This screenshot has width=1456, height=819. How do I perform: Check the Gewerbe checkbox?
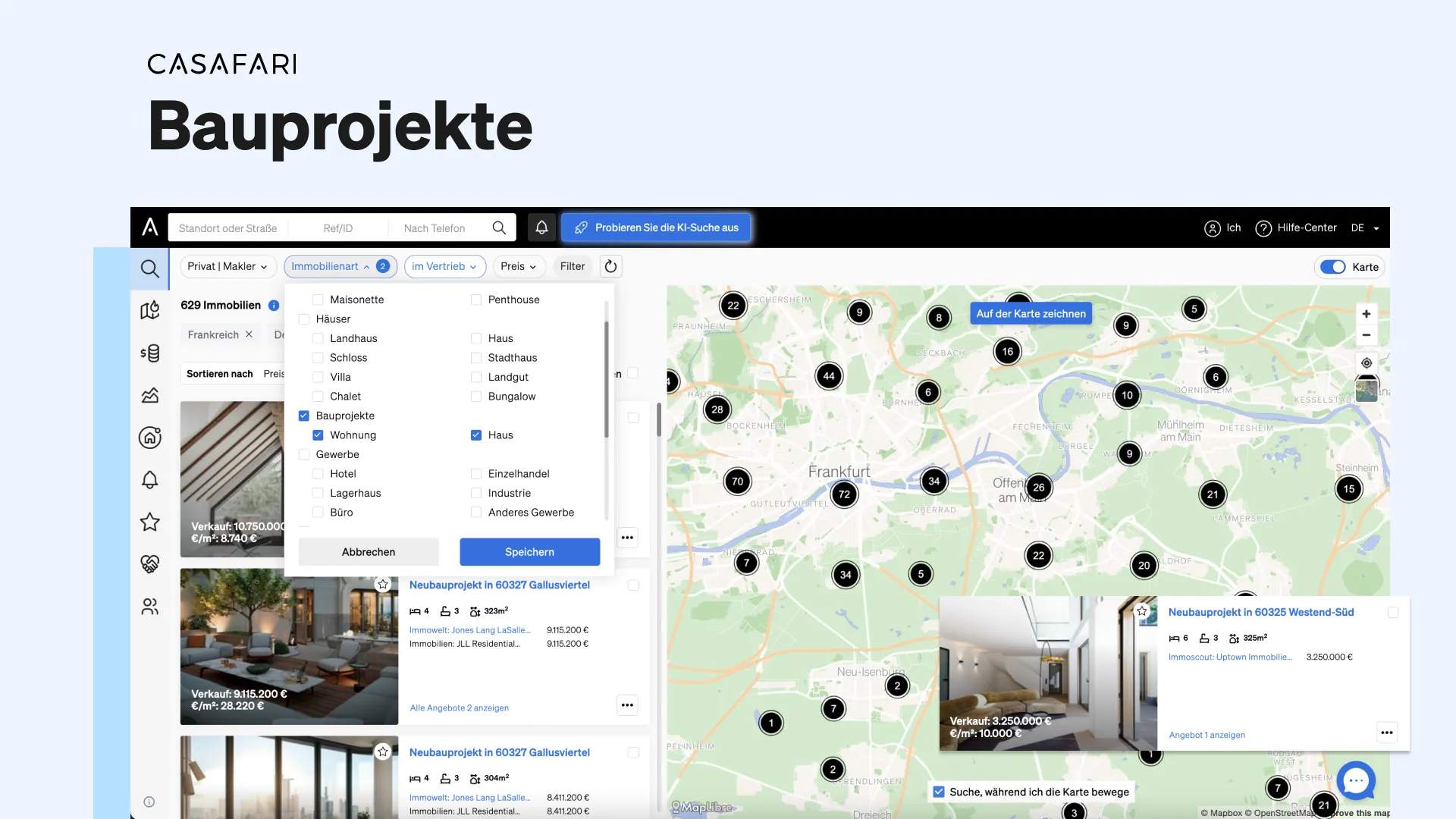pos(303,454)
